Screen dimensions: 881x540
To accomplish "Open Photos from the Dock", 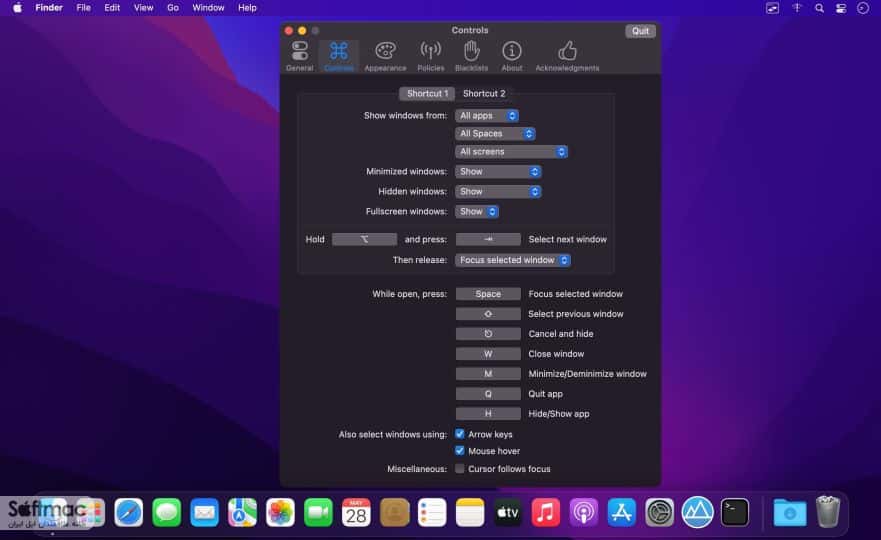I will pos(280,512).
